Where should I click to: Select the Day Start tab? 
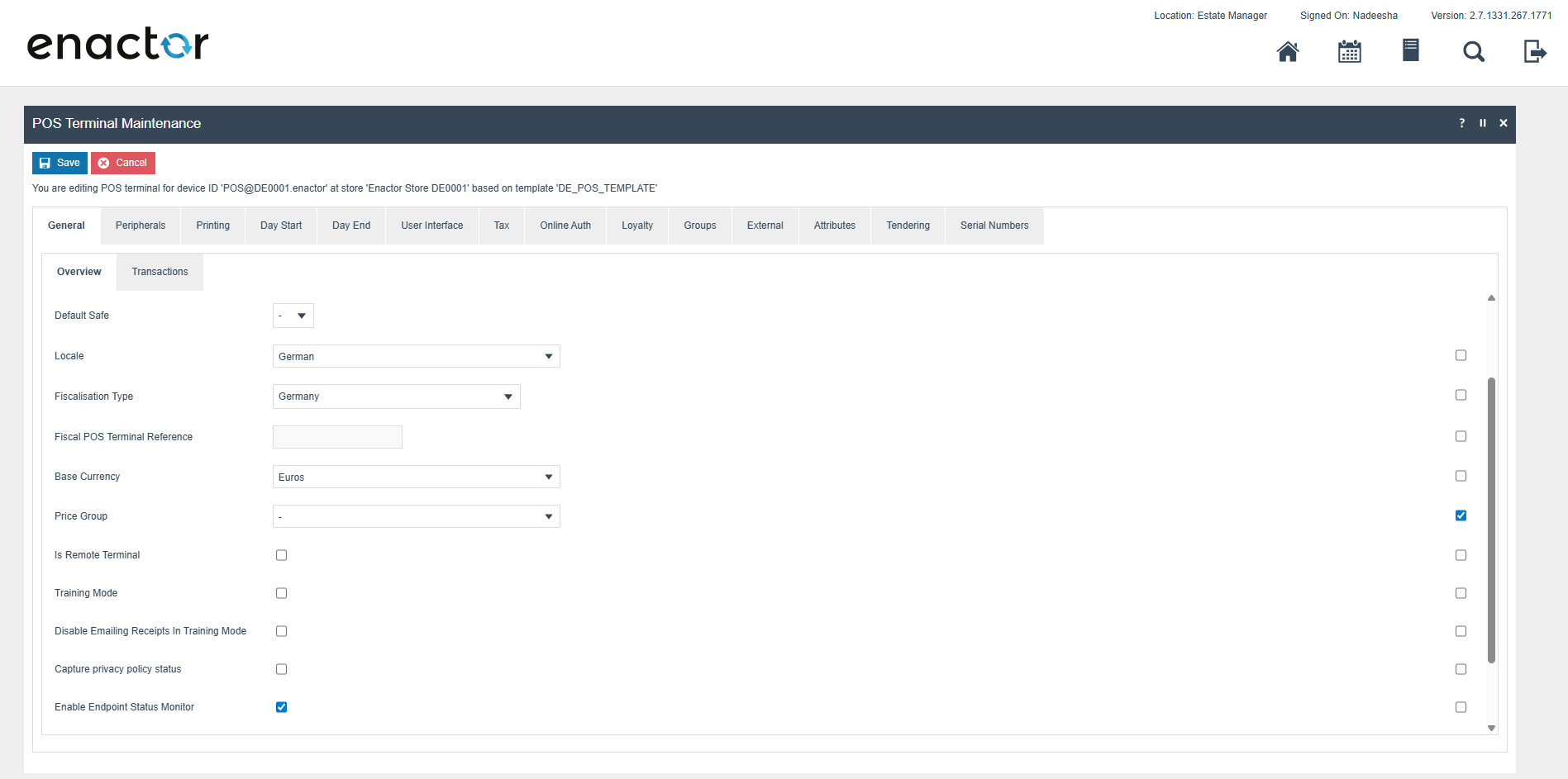[x=281, y=226]
